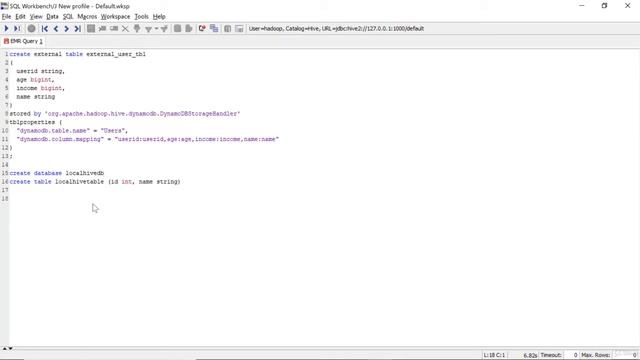Open the Help menu
The width and height of the screenshot is (640, 360).
[159, 17]
